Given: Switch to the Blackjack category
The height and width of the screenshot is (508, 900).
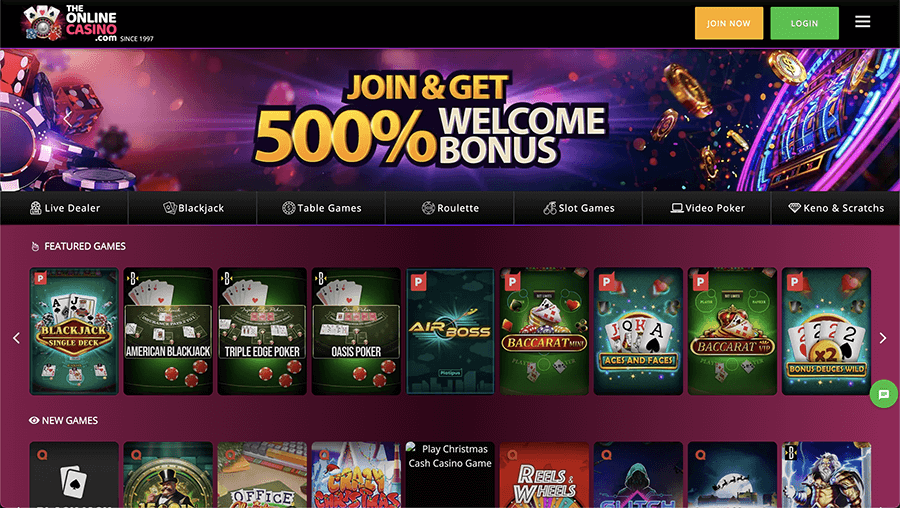Looking at the screenshot, I should click(x=193, y=208).
